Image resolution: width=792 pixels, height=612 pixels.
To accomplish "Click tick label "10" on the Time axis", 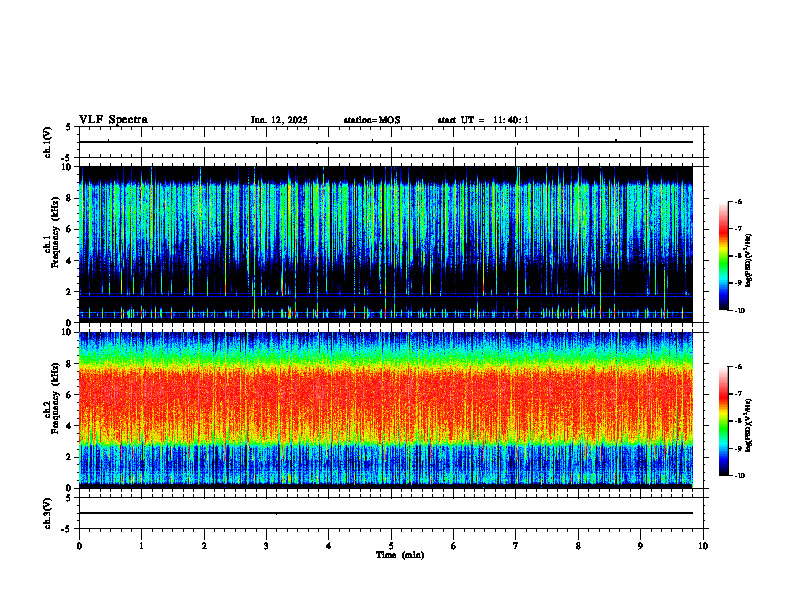I will [x=703, y=546].
